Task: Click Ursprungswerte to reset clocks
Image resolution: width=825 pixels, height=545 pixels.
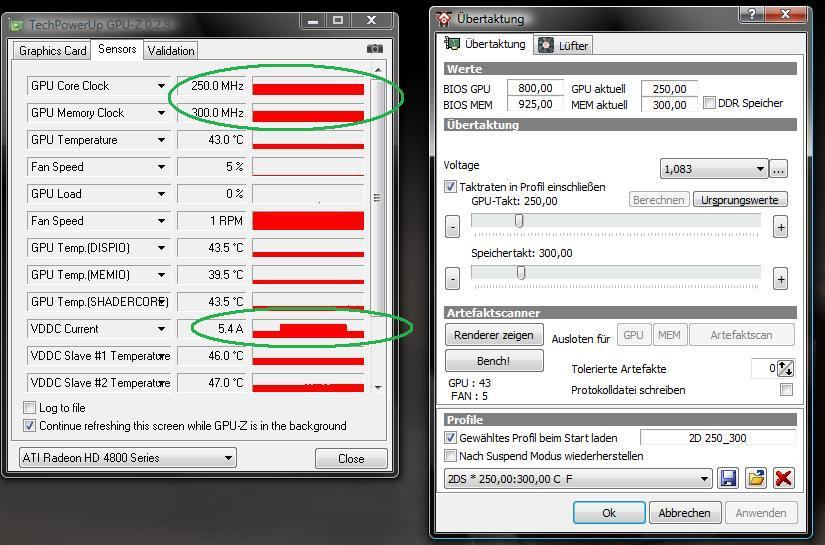Action: 740,200
